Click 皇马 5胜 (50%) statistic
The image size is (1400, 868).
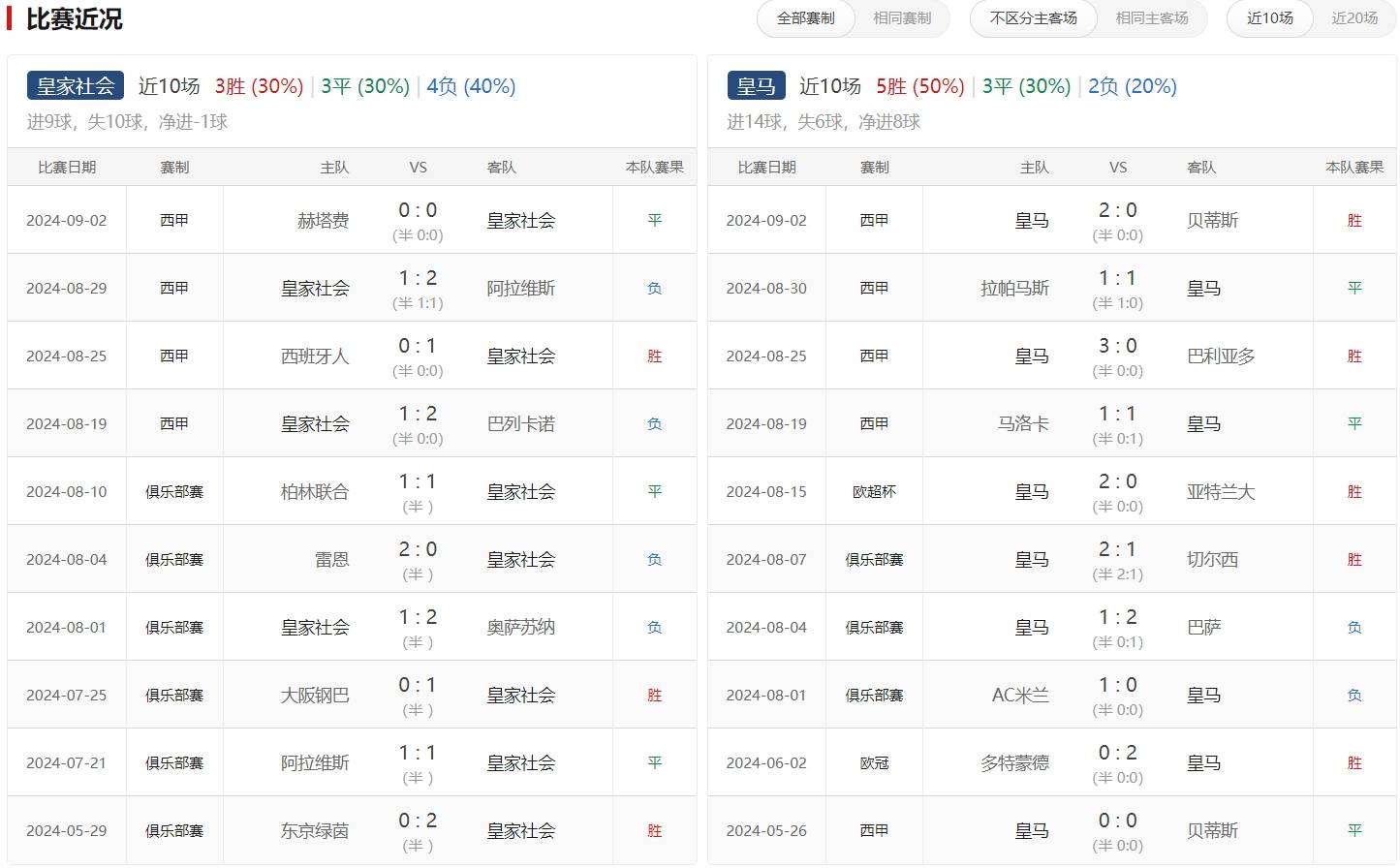(920, 86)
